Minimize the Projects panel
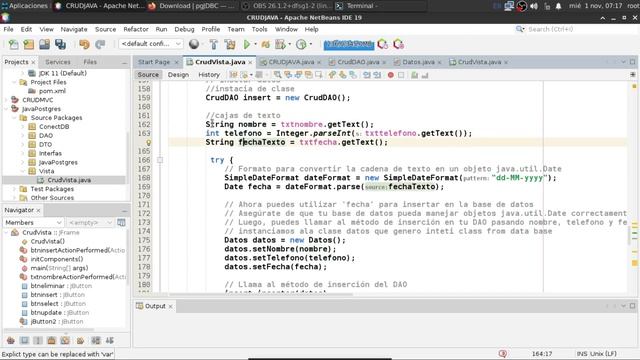The width and height of the screenshot is (640, 360). click(x=124, y=62)
